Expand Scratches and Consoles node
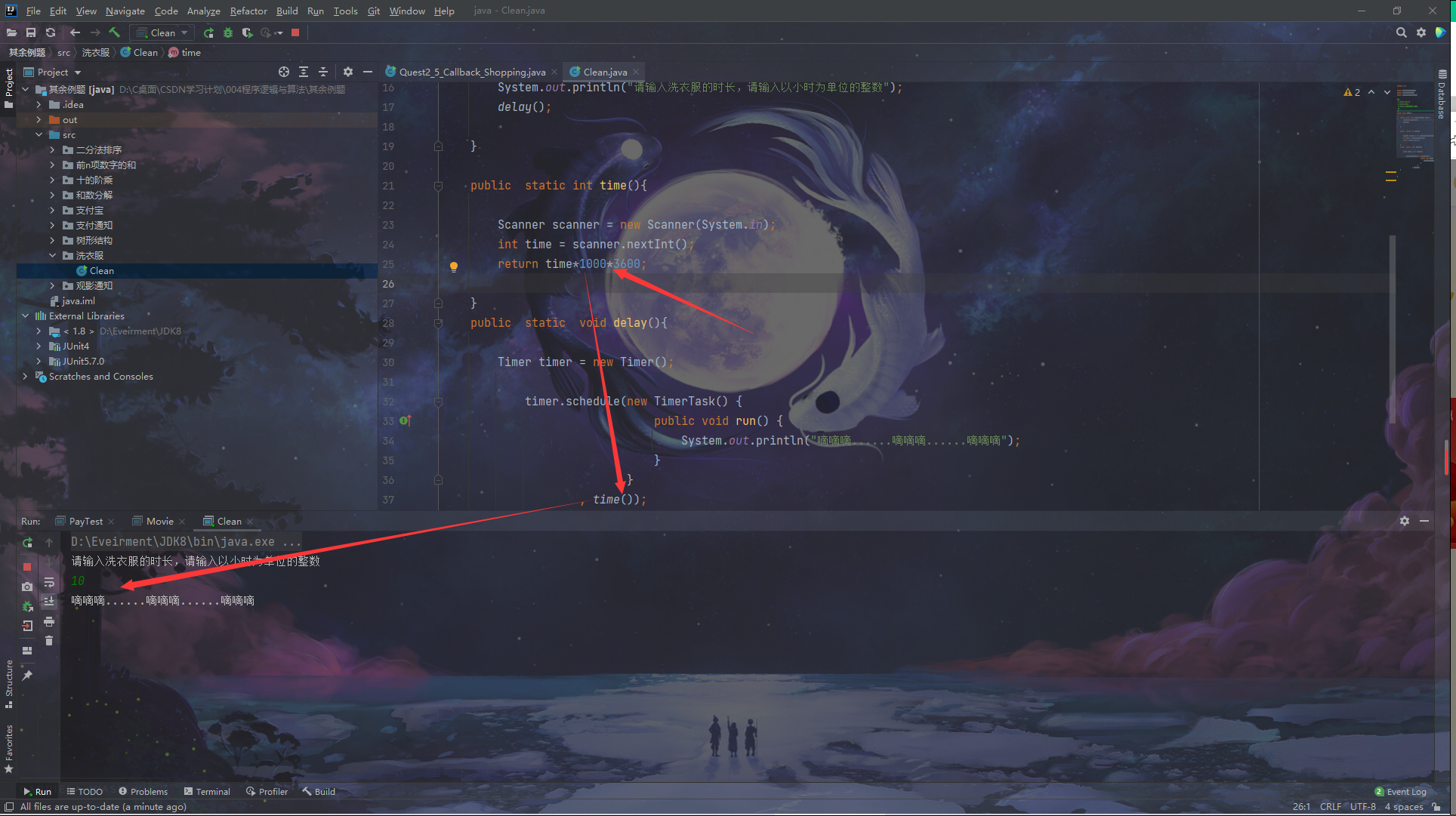The image size is (1456, 816). coord(26,376)
